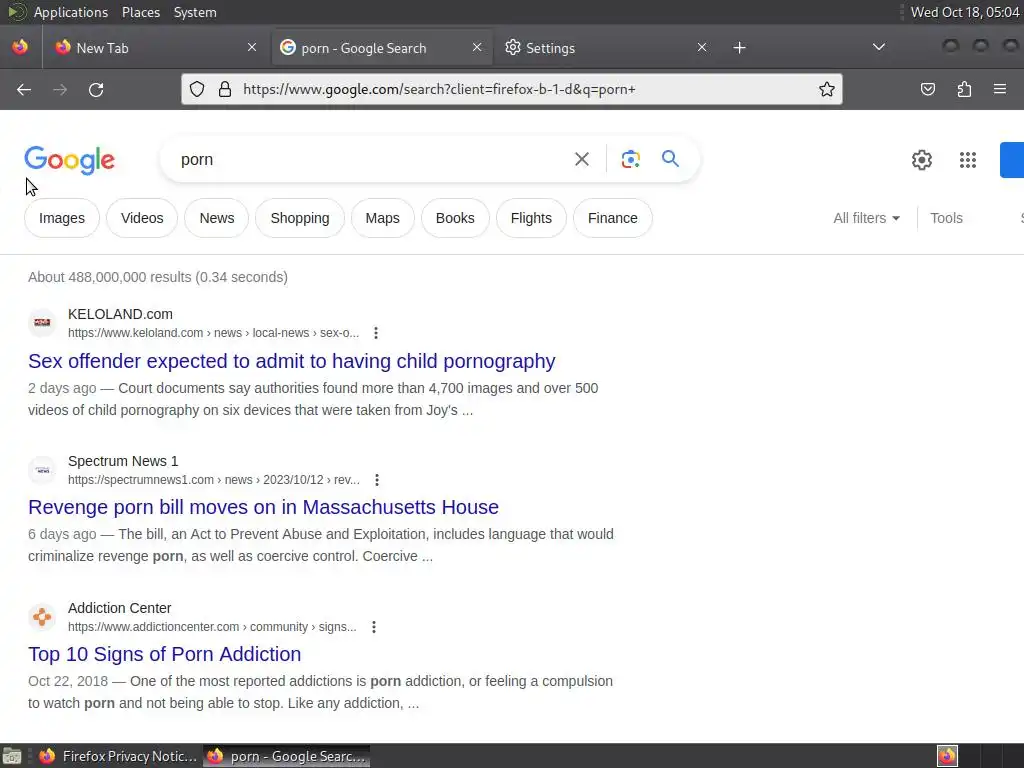Reload the page with the refresh icon
The height and width of the screenshot is (768, 1024).
click(96, 89)
